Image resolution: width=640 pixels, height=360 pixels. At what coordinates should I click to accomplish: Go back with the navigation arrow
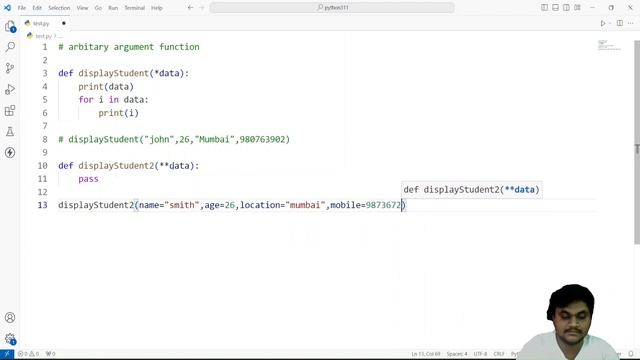pos(190,7)
